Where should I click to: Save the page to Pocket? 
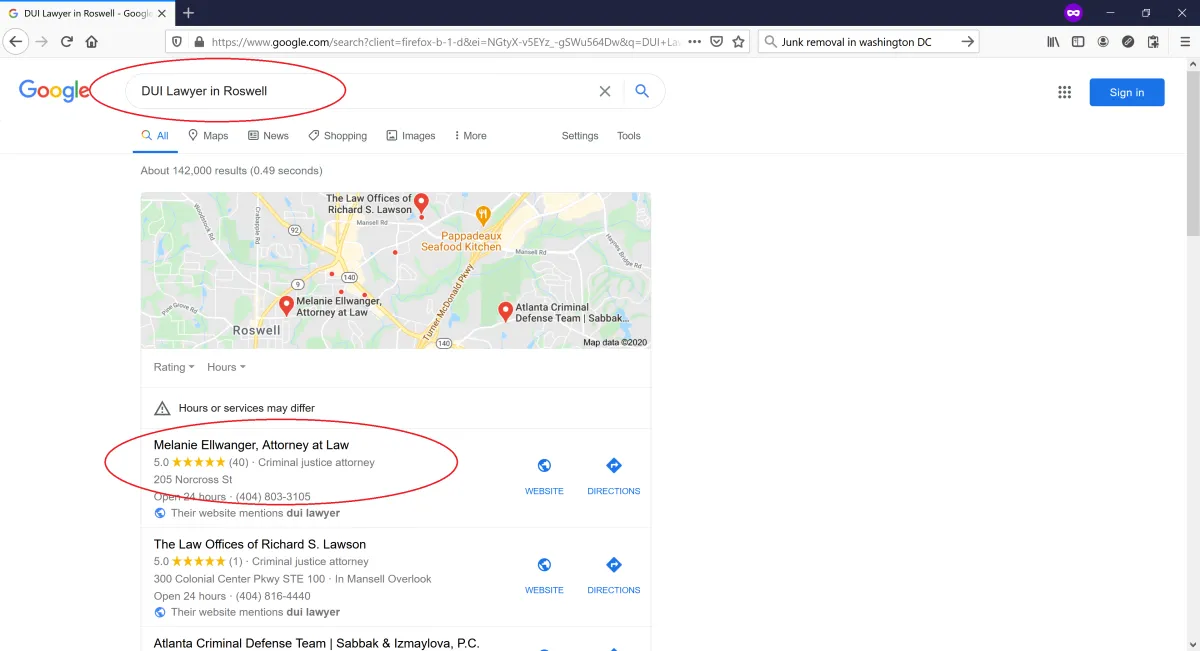(717, 42)
